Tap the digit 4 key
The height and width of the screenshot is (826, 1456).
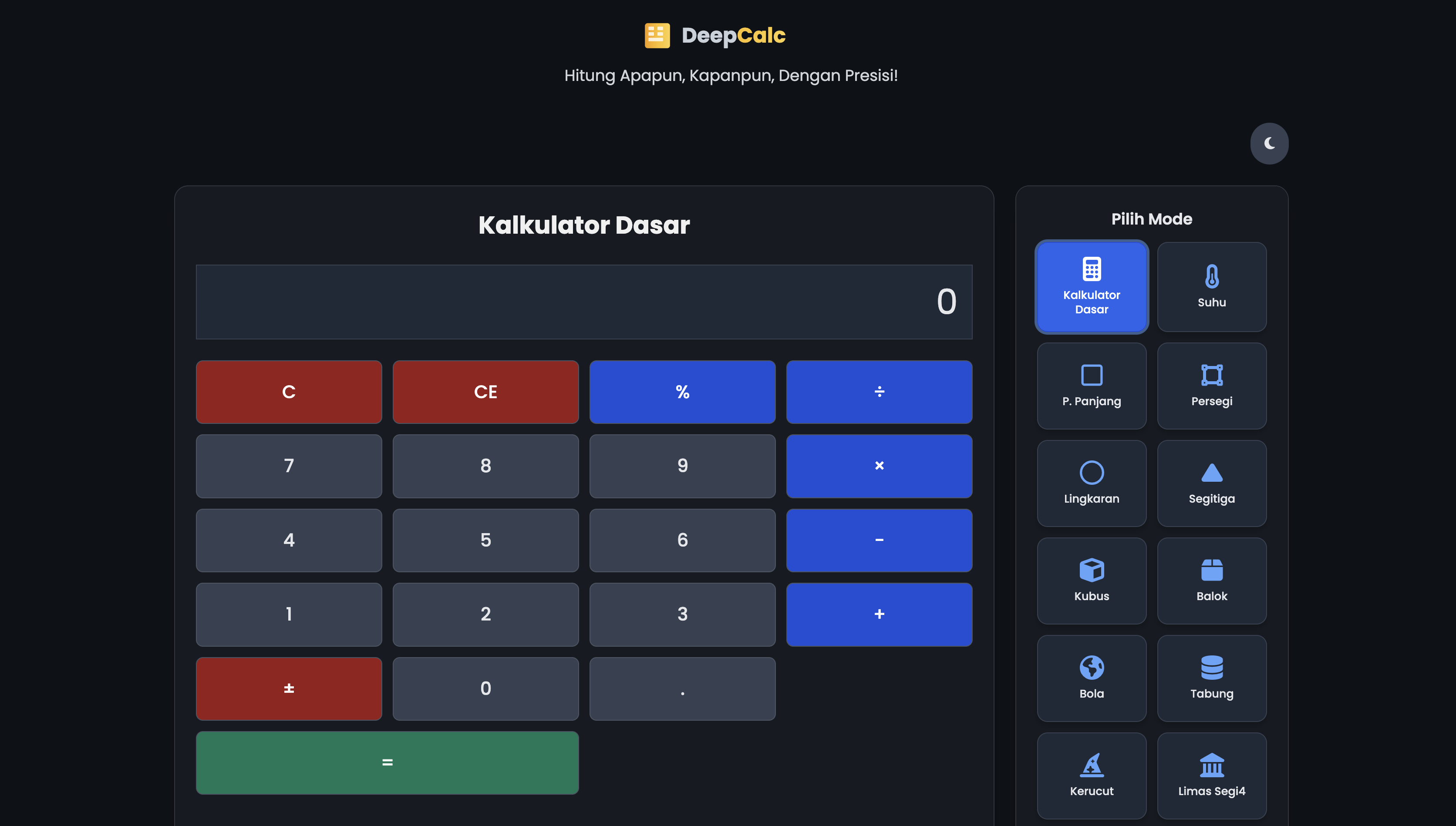click(x=289, y=541)
